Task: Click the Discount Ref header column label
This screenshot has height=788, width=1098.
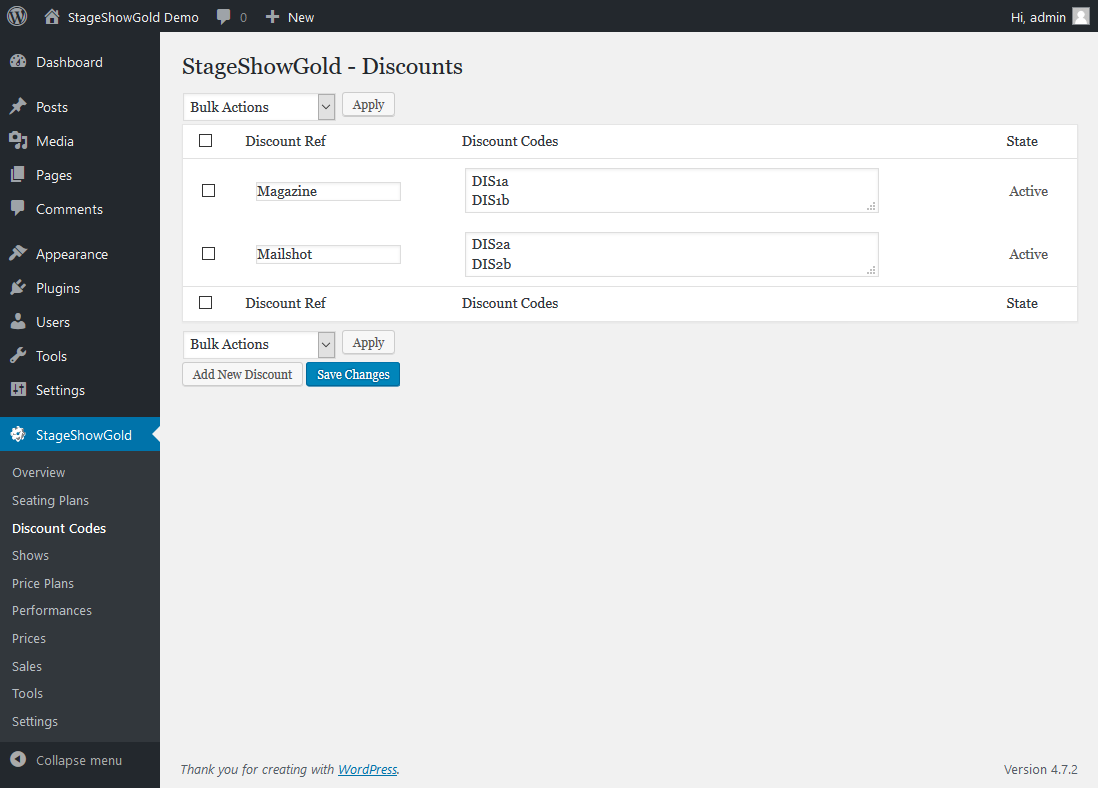Action: pyautogui.click(x=285, y=141)
